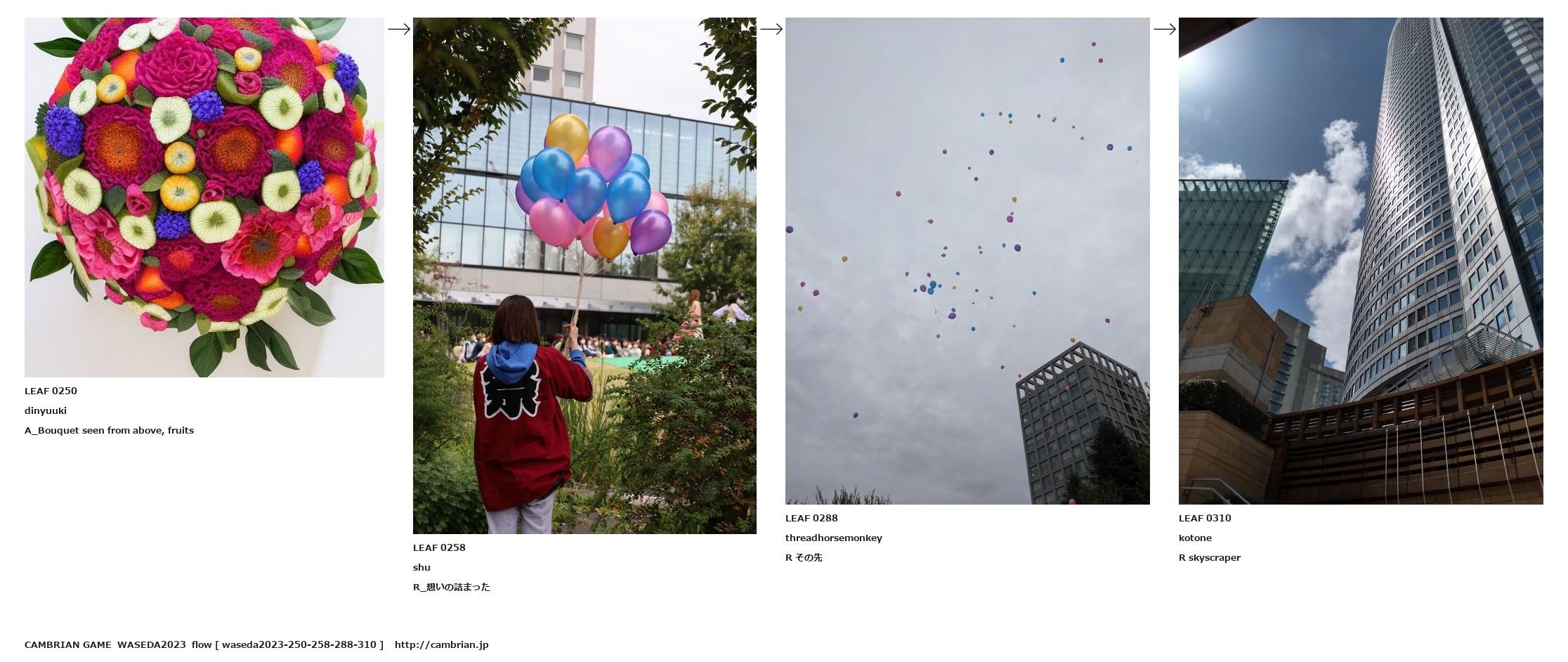Select author name threadhorsemonkey

tap(834, 538)
